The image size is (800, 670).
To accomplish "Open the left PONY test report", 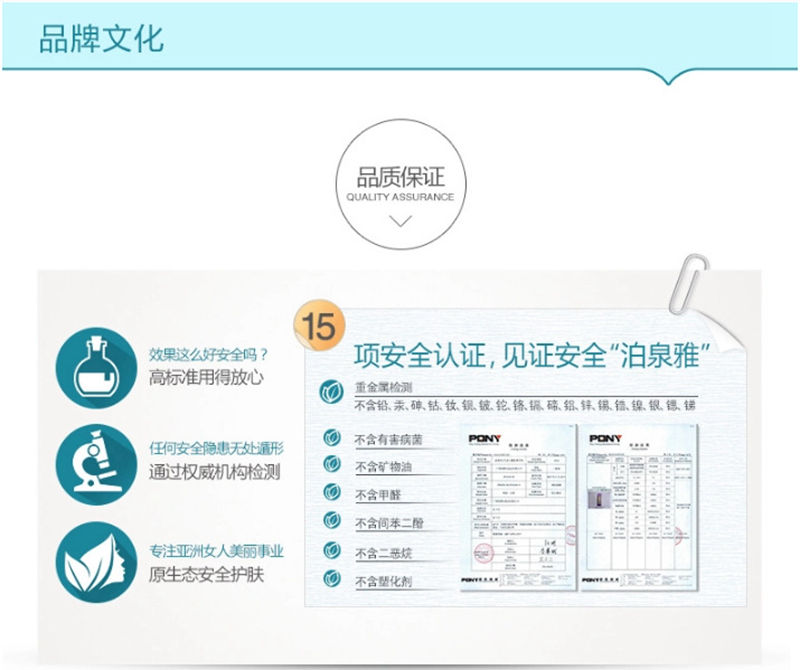I will click(x=518, y=508).
